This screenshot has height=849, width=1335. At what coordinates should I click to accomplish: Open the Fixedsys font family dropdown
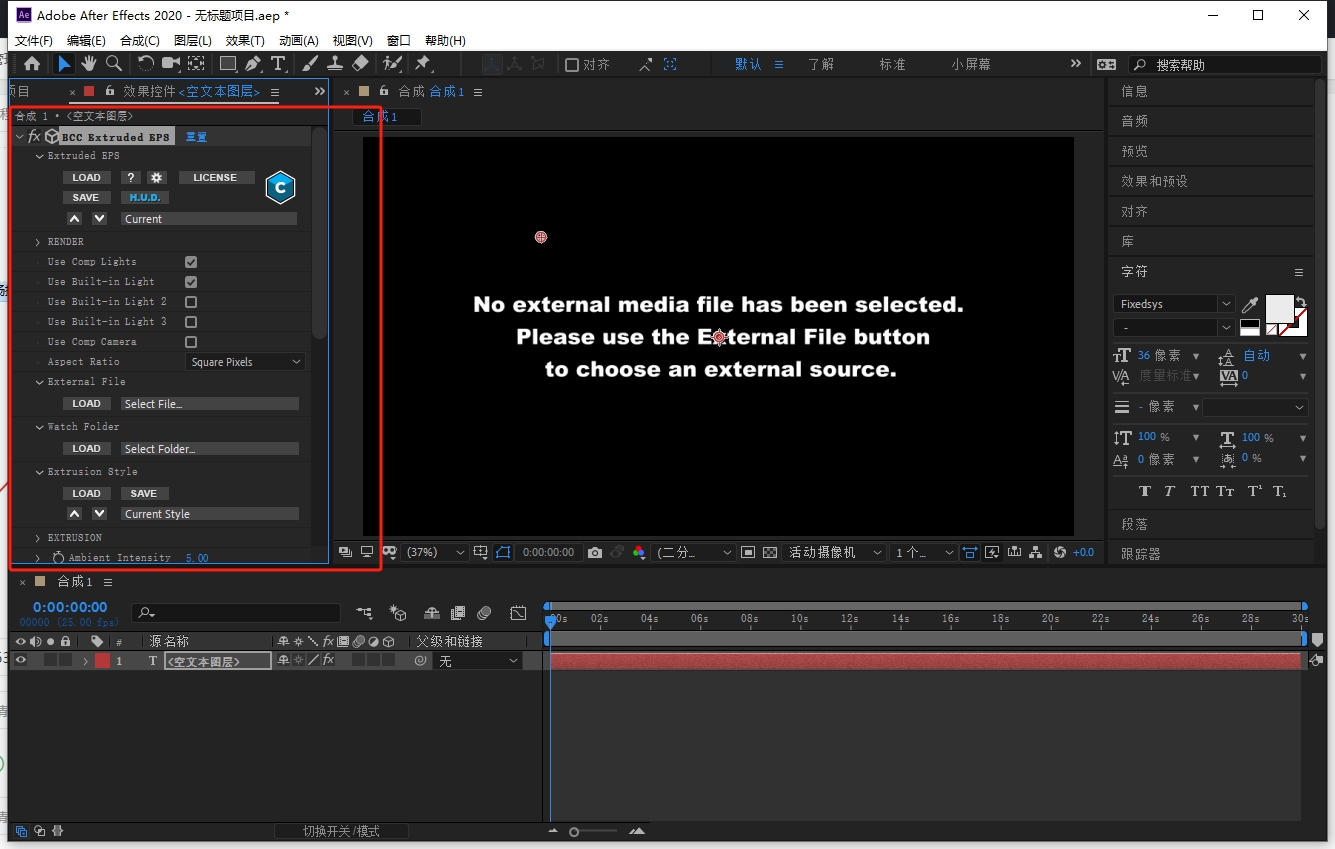tap(1174, 304)
